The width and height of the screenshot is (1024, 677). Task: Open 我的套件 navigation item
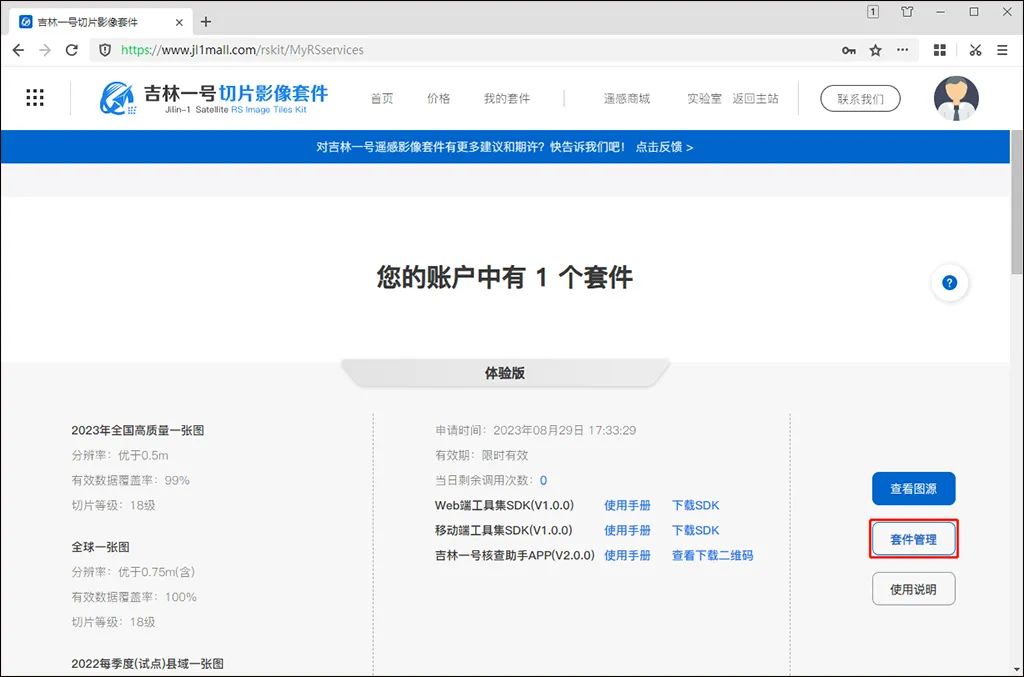[507, 99]
